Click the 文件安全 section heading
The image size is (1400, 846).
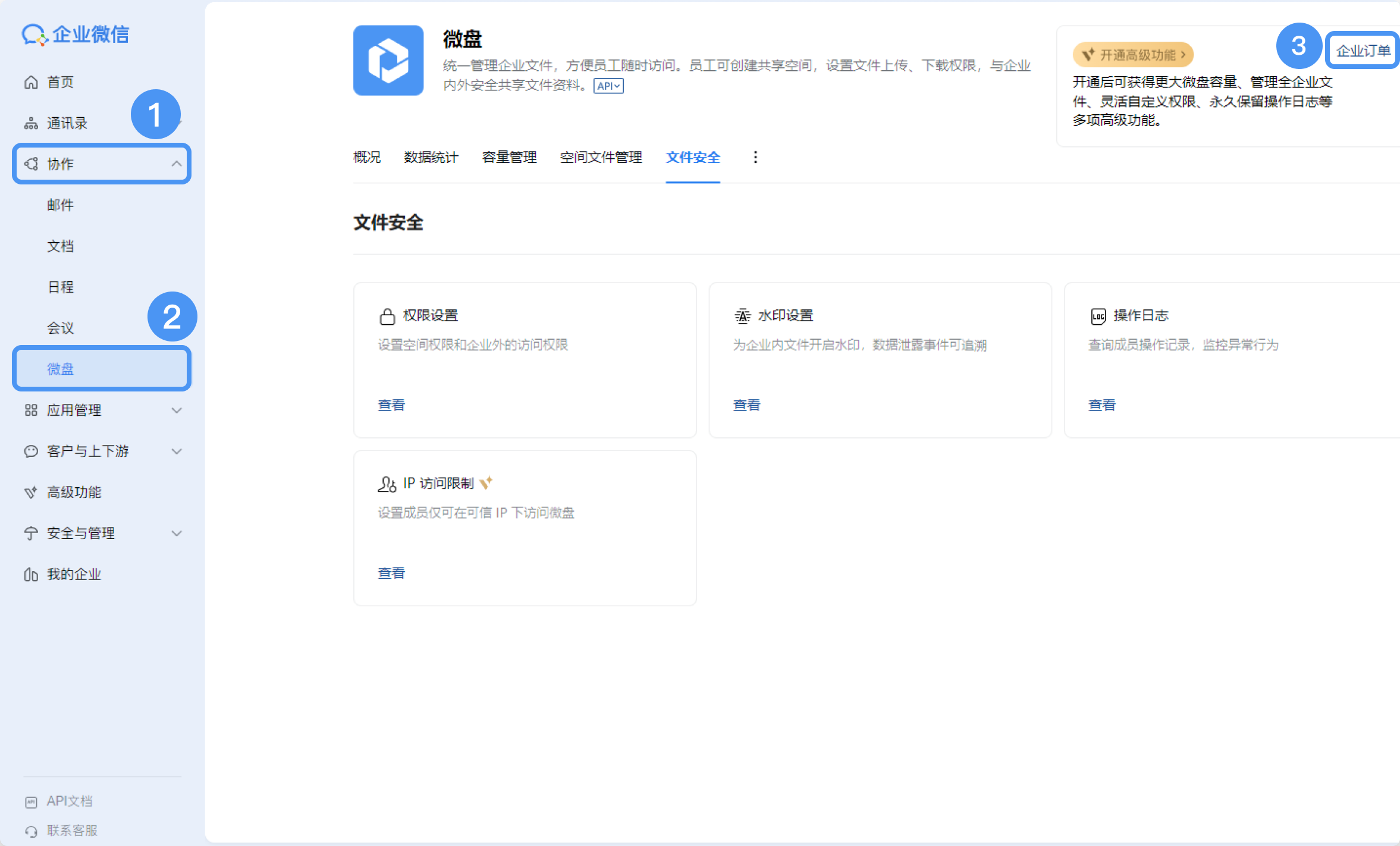pos(388,223)
